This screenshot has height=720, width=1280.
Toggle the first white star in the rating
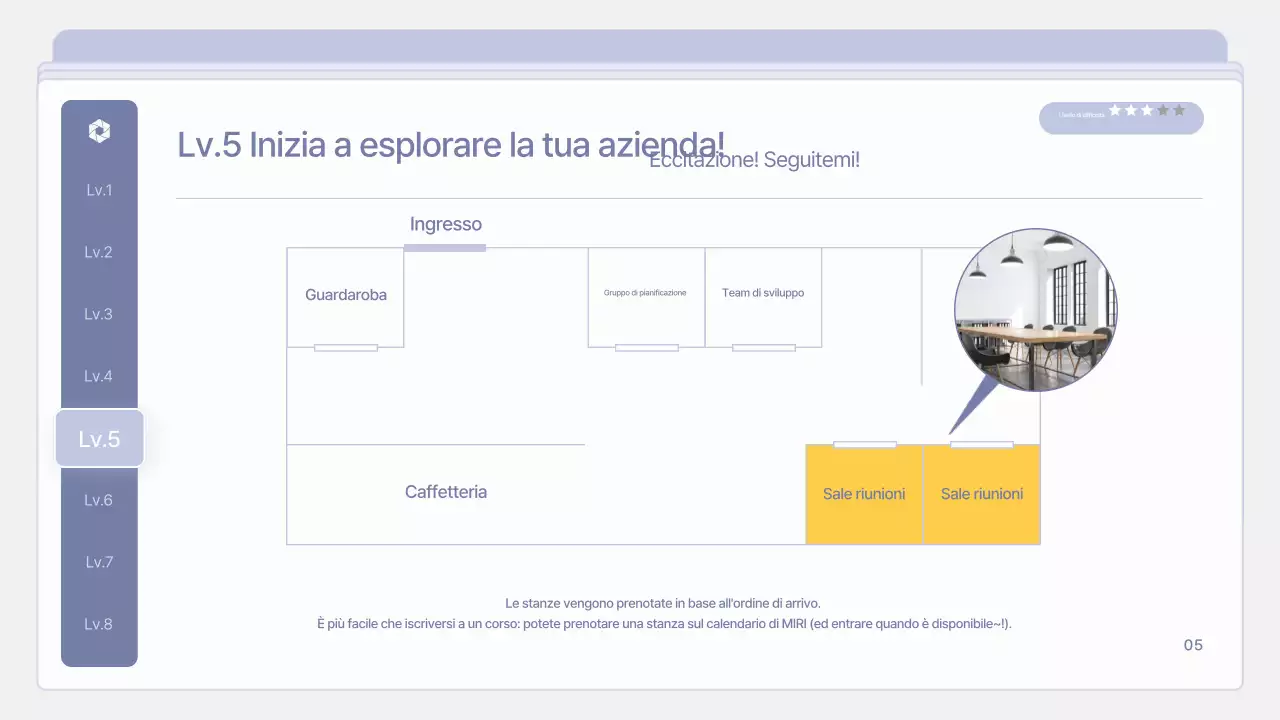pyautogui.click(x=1117, y=110)
